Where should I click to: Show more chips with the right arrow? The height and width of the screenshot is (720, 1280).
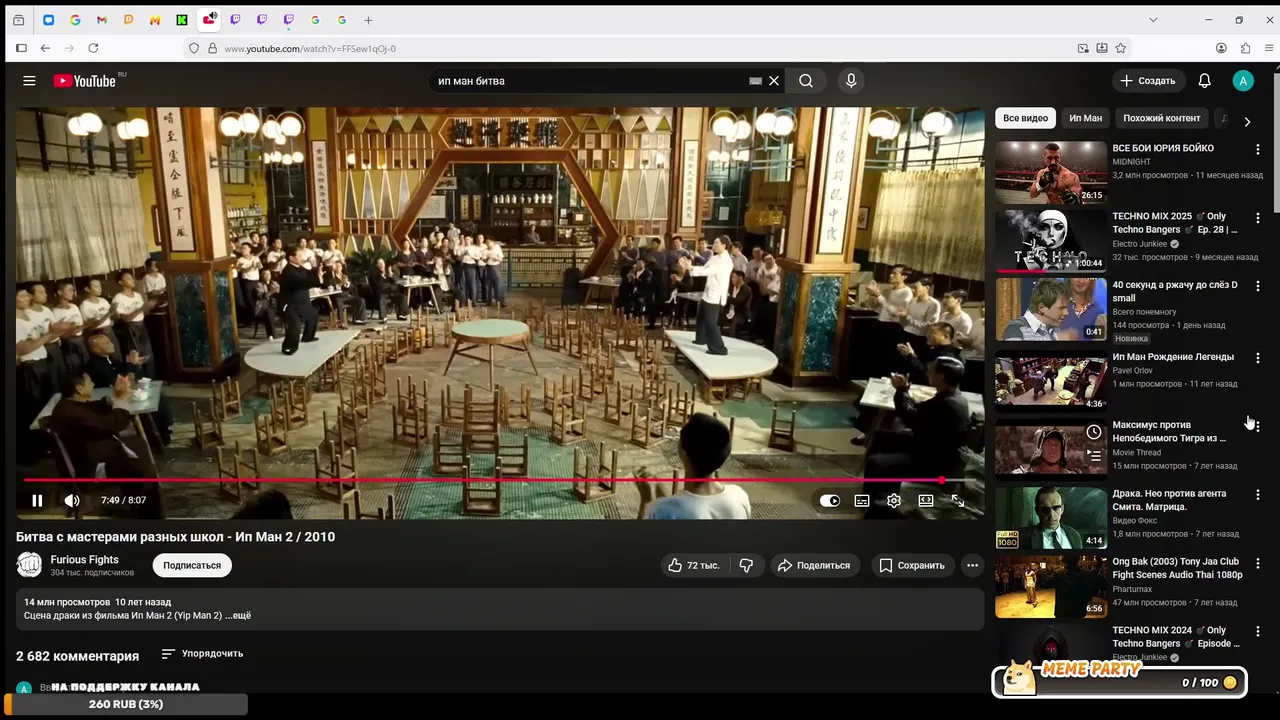1247,121
